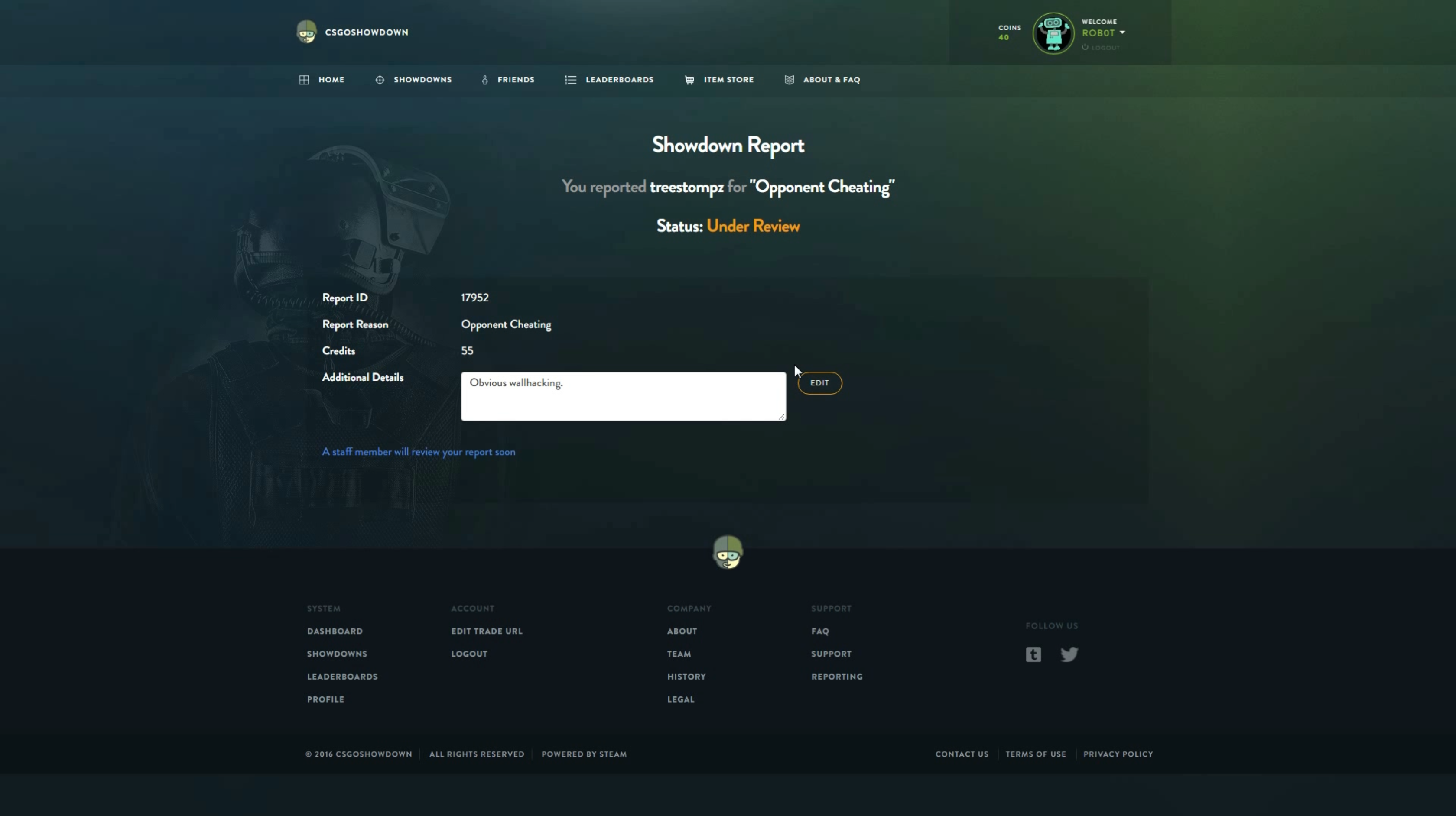Click the About & FAQ book icon
The width and height of the screenshot is (1456, 816).
pyautogui.click(x=789, y=80)
